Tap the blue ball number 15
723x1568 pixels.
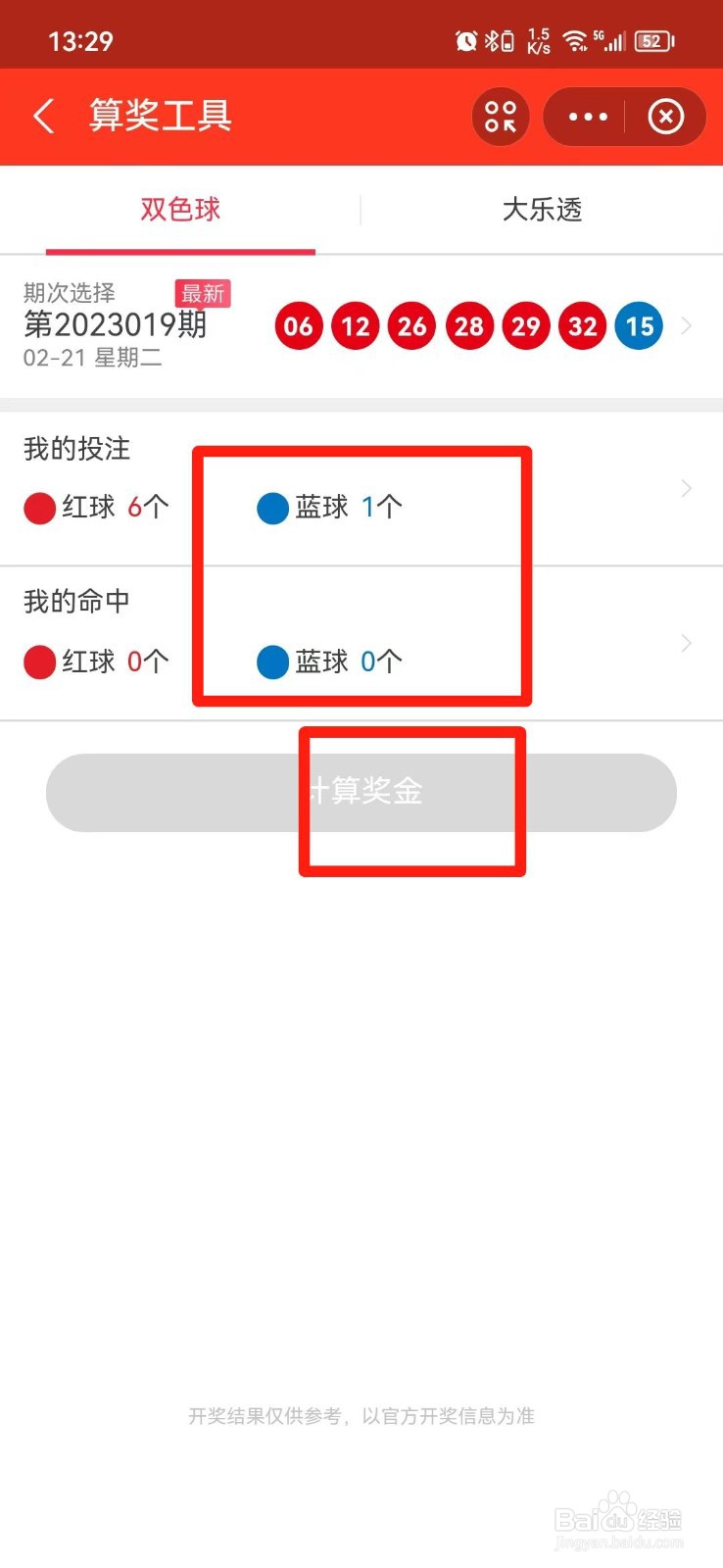640,326
